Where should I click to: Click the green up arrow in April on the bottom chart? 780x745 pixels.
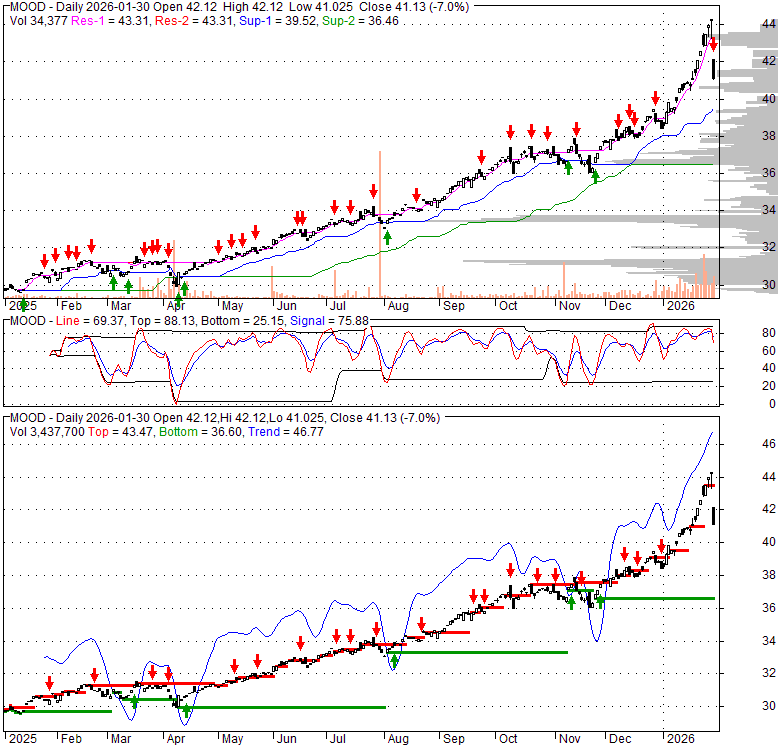(185, 710)
